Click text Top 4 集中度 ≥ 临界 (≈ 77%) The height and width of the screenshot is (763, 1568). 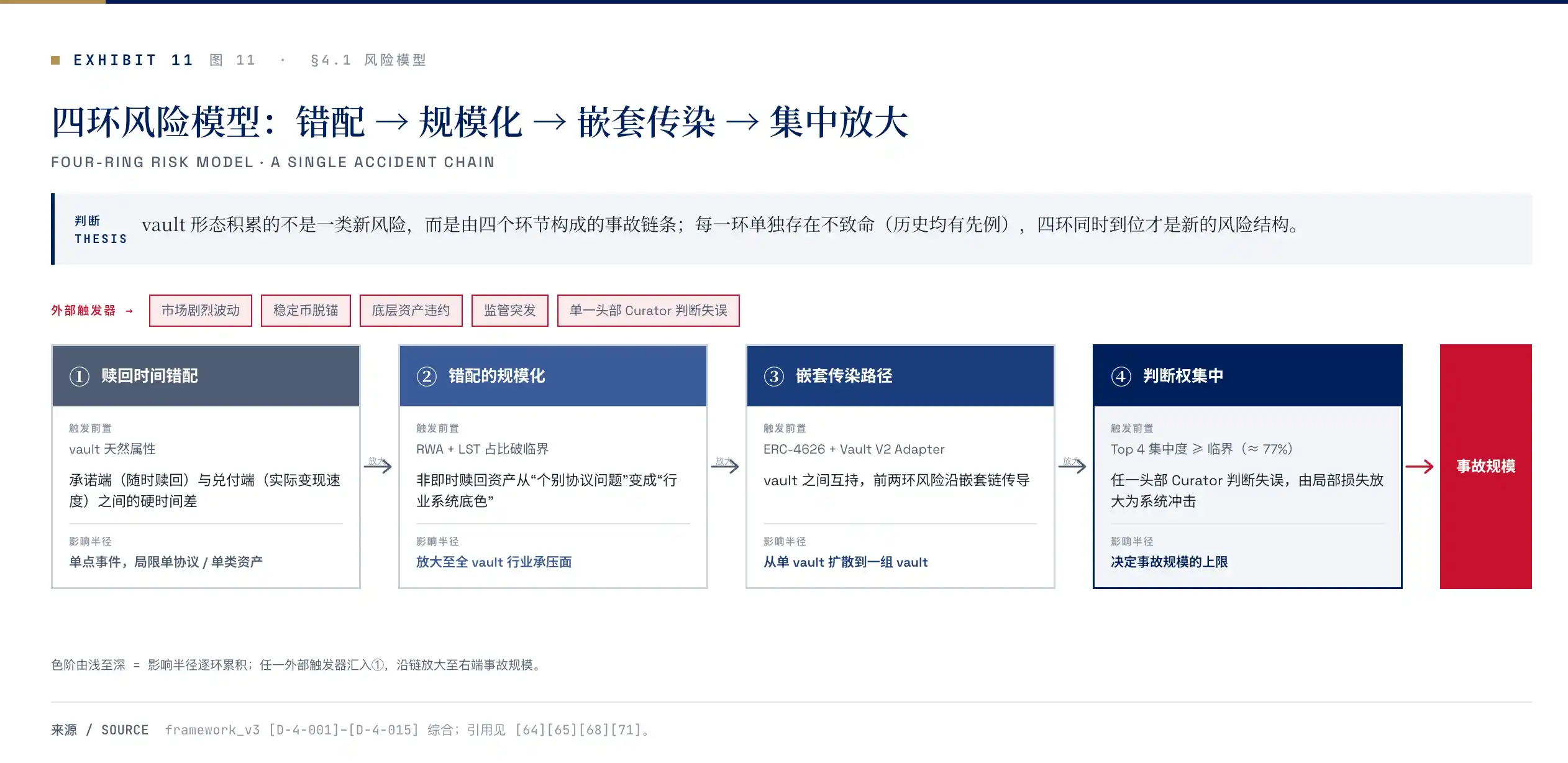coord(1201,449)
